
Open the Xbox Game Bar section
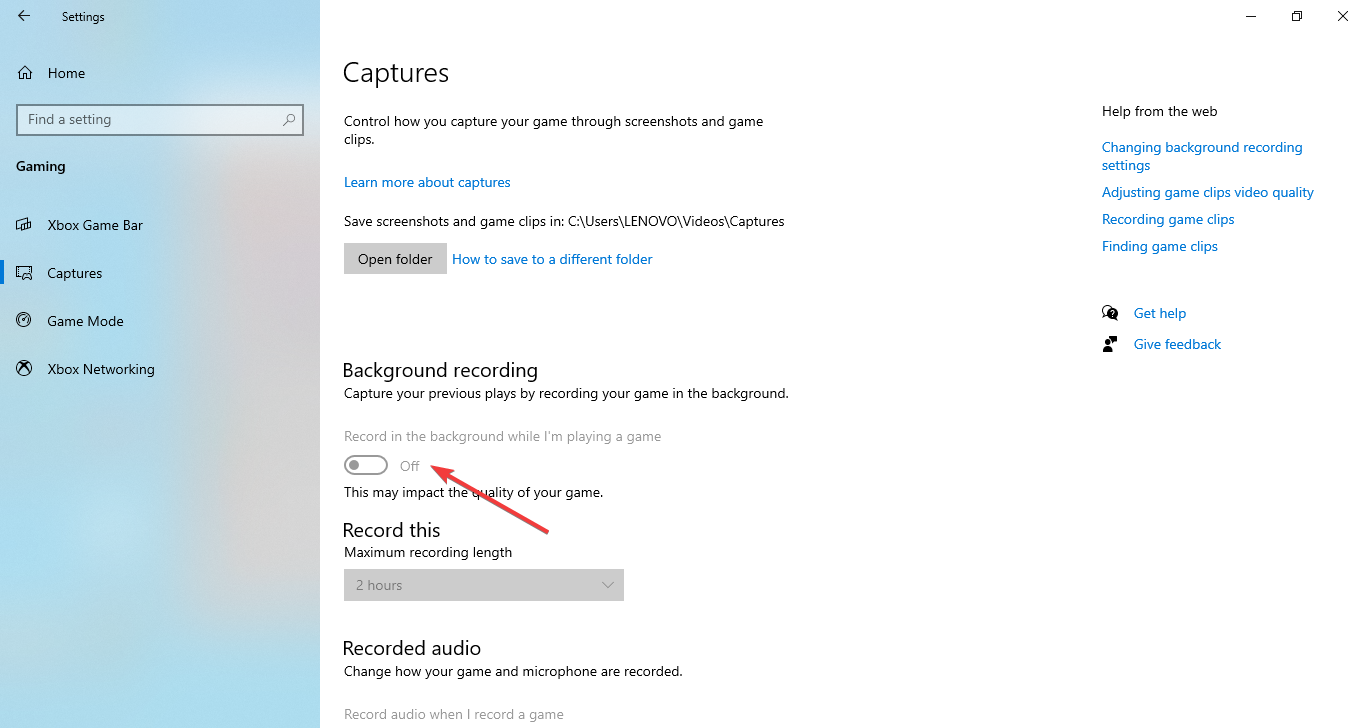click(x=95, y=225)
